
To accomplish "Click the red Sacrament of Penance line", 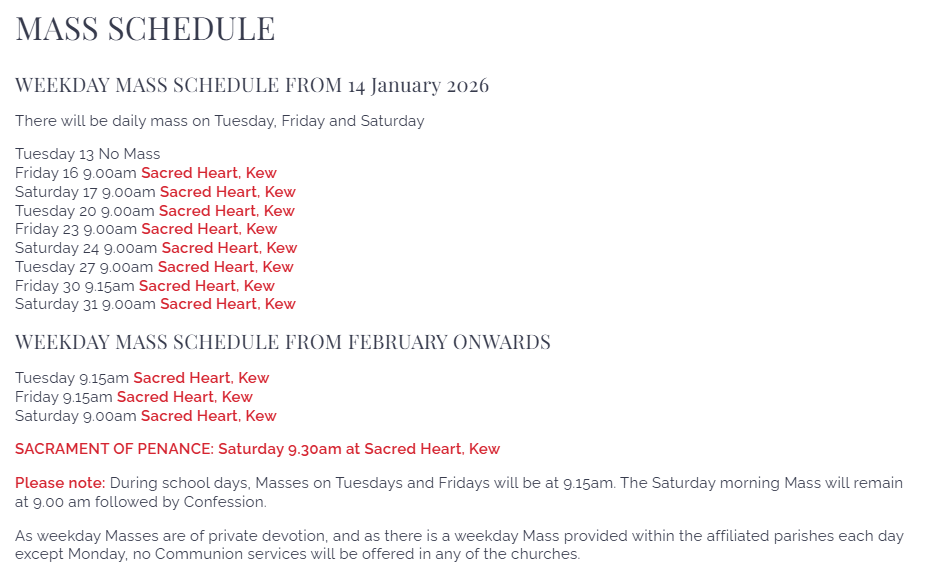I will pyautogui.click(x=257, y=449).
